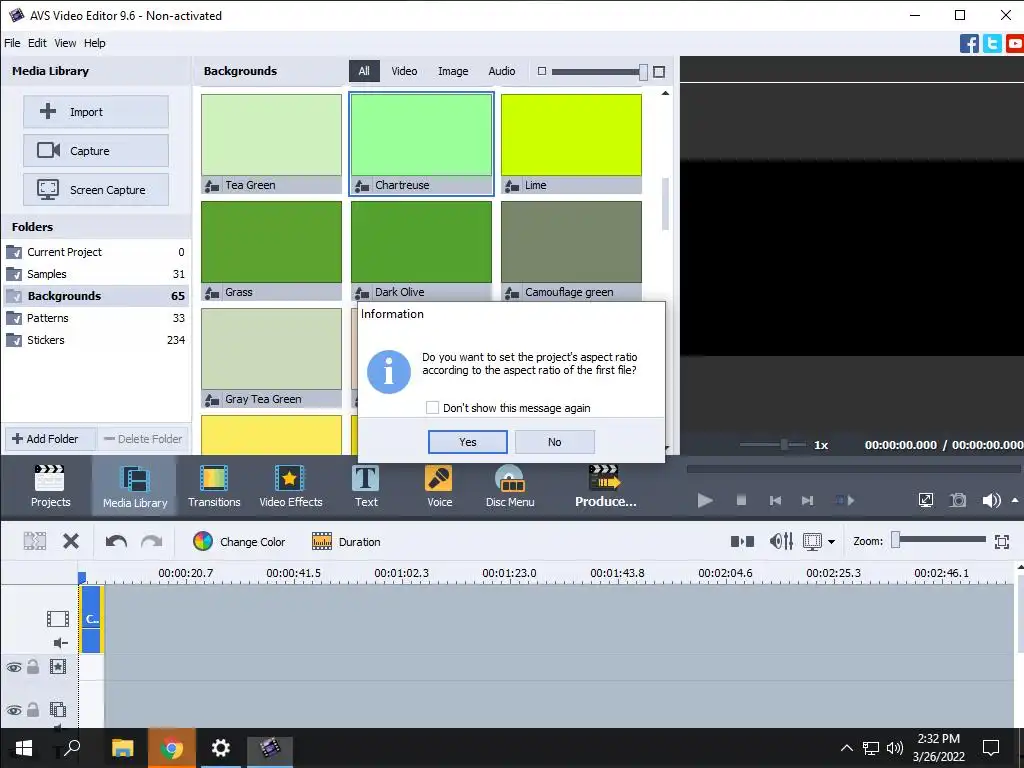Click the timeline Zoom slider
Viewport: 1024px width, 768px height.
point(939,540)
